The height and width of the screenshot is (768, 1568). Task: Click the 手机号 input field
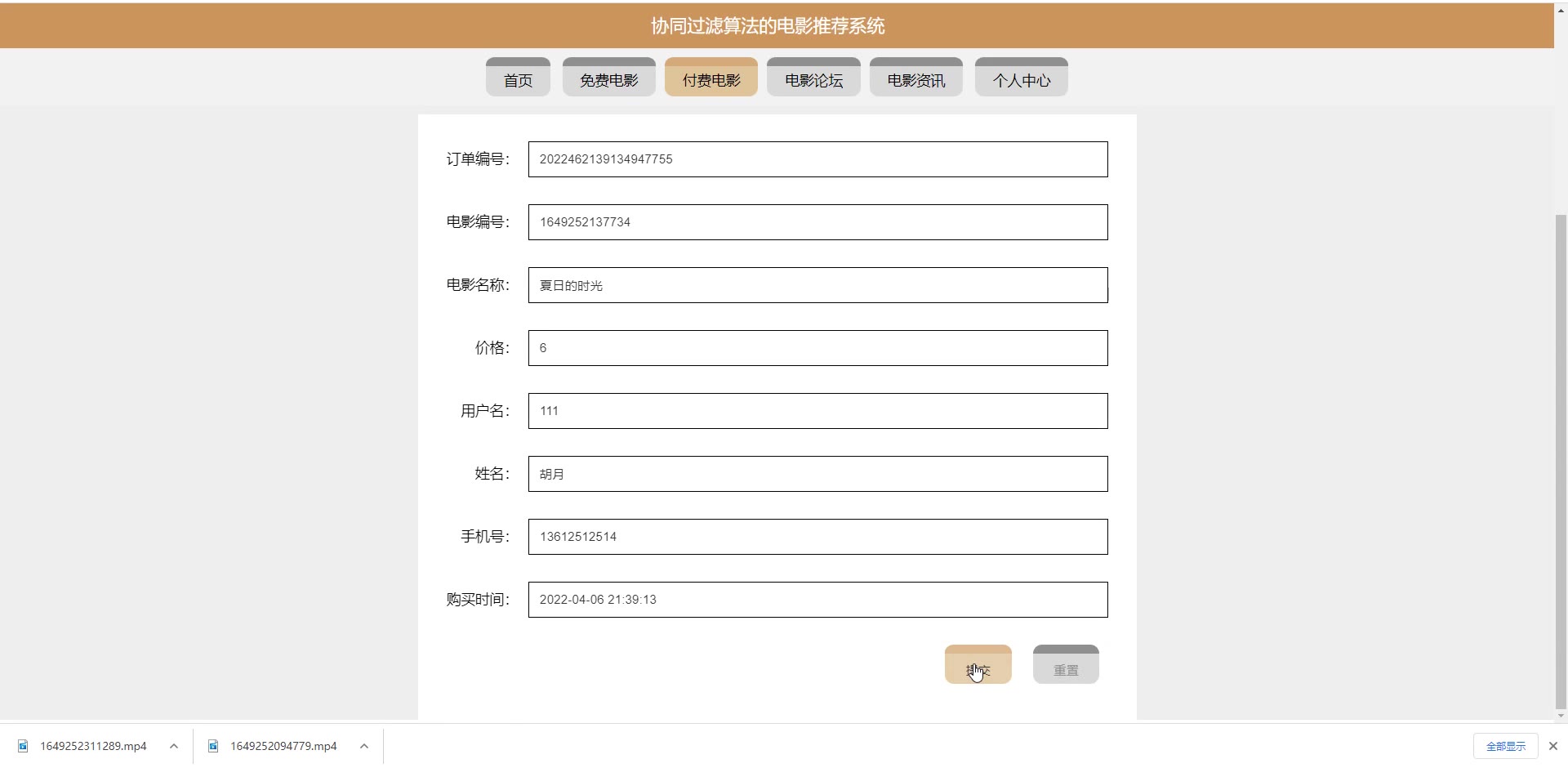click(x=817, y=537)
